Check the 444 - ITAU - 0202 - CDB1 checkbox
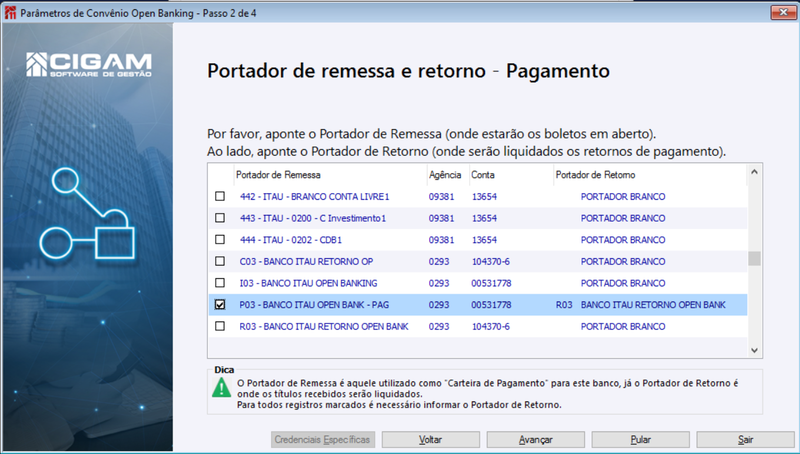 (220, 240)
